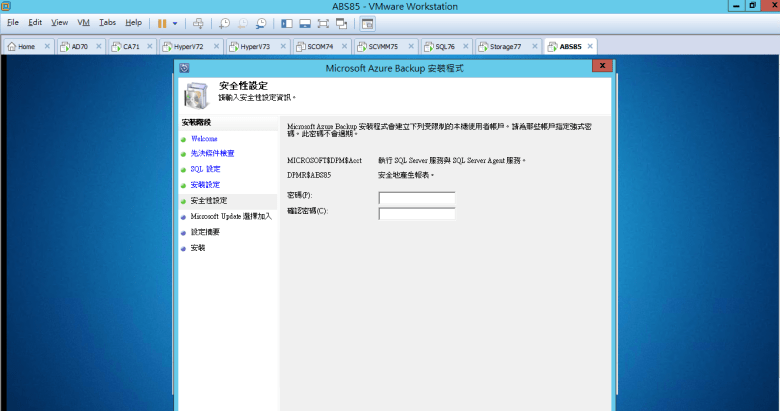The height and width of the screenshot is (411, 780).
Task: Click the pause virtual machine icon
Action: coord(161,22)
